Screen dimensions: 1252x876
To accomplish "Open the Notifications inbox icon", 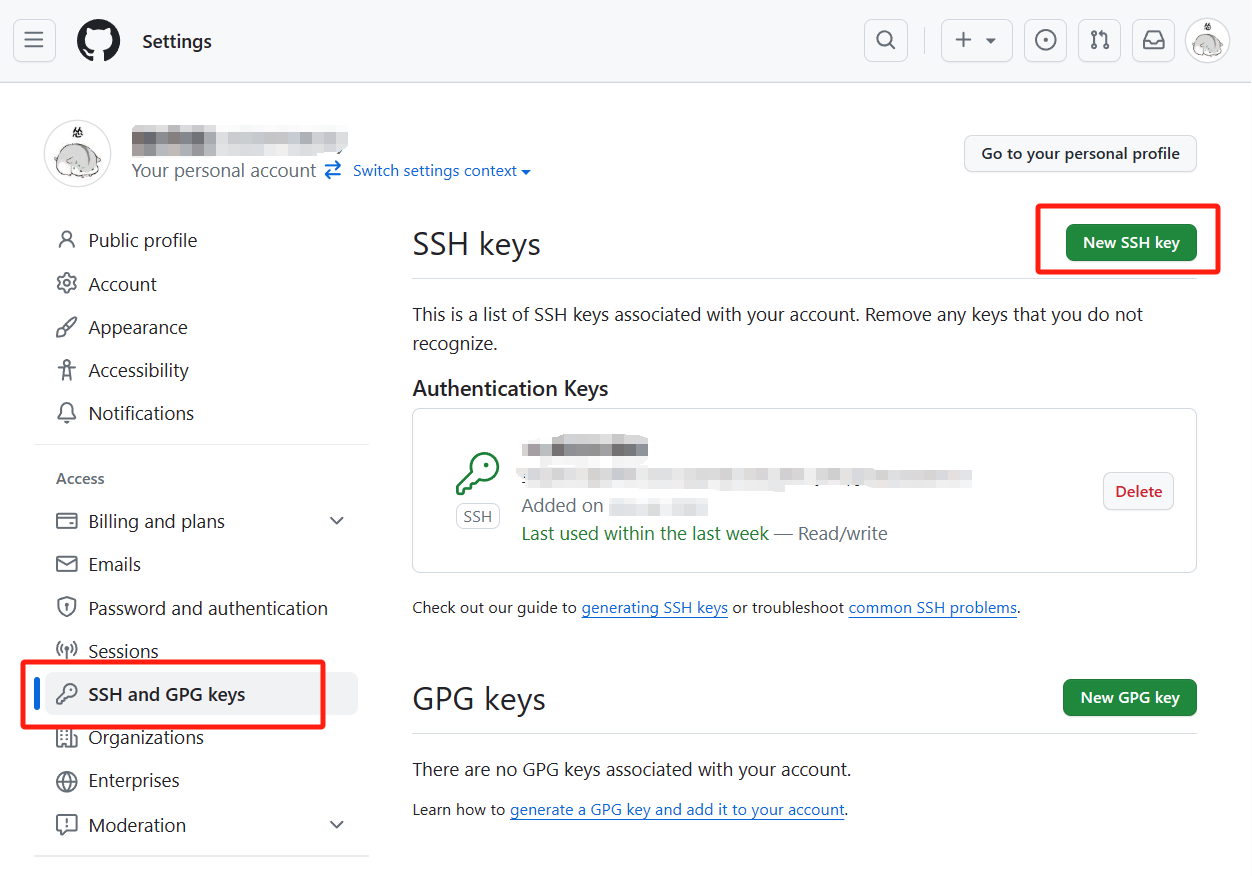I will tap(1153, 41).
